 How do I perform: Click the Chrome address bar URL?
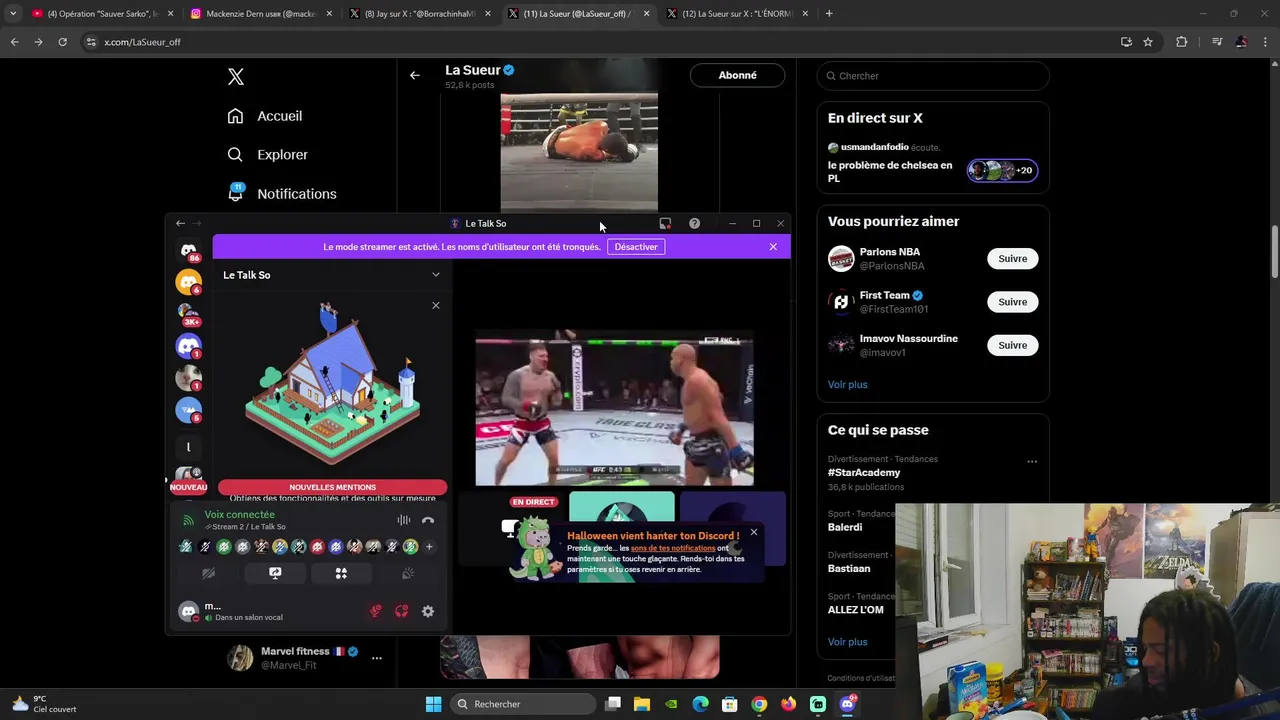pos(142,42)
